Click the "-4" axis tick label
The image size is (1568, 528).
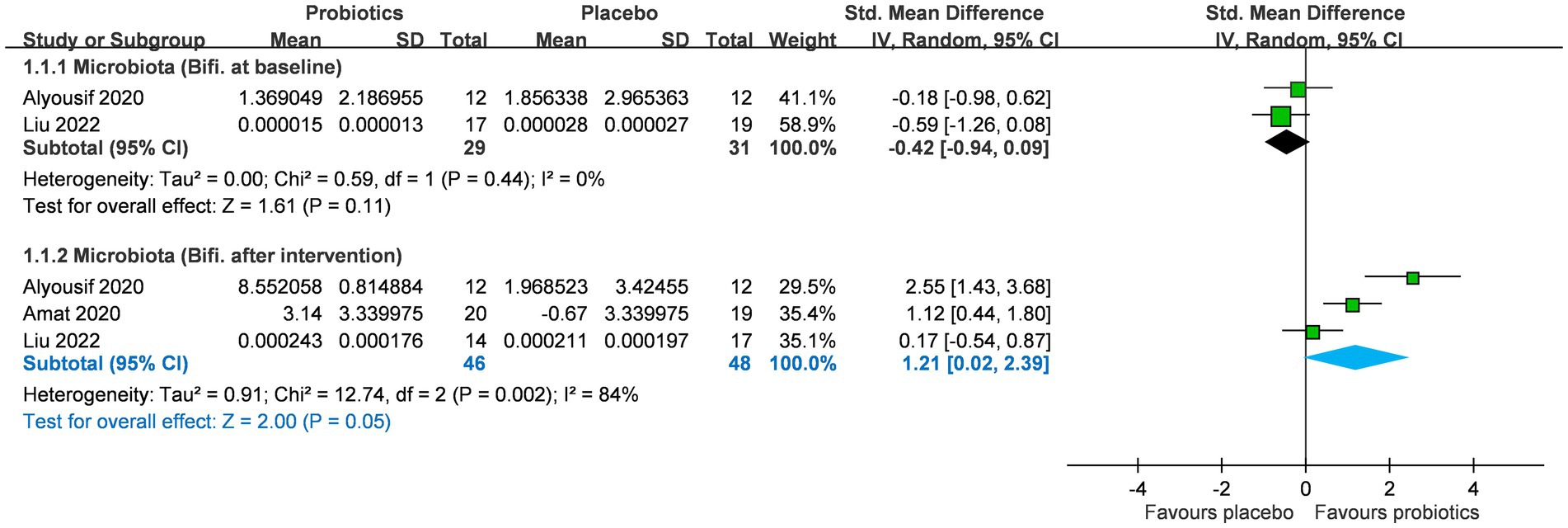(1137, 488)
